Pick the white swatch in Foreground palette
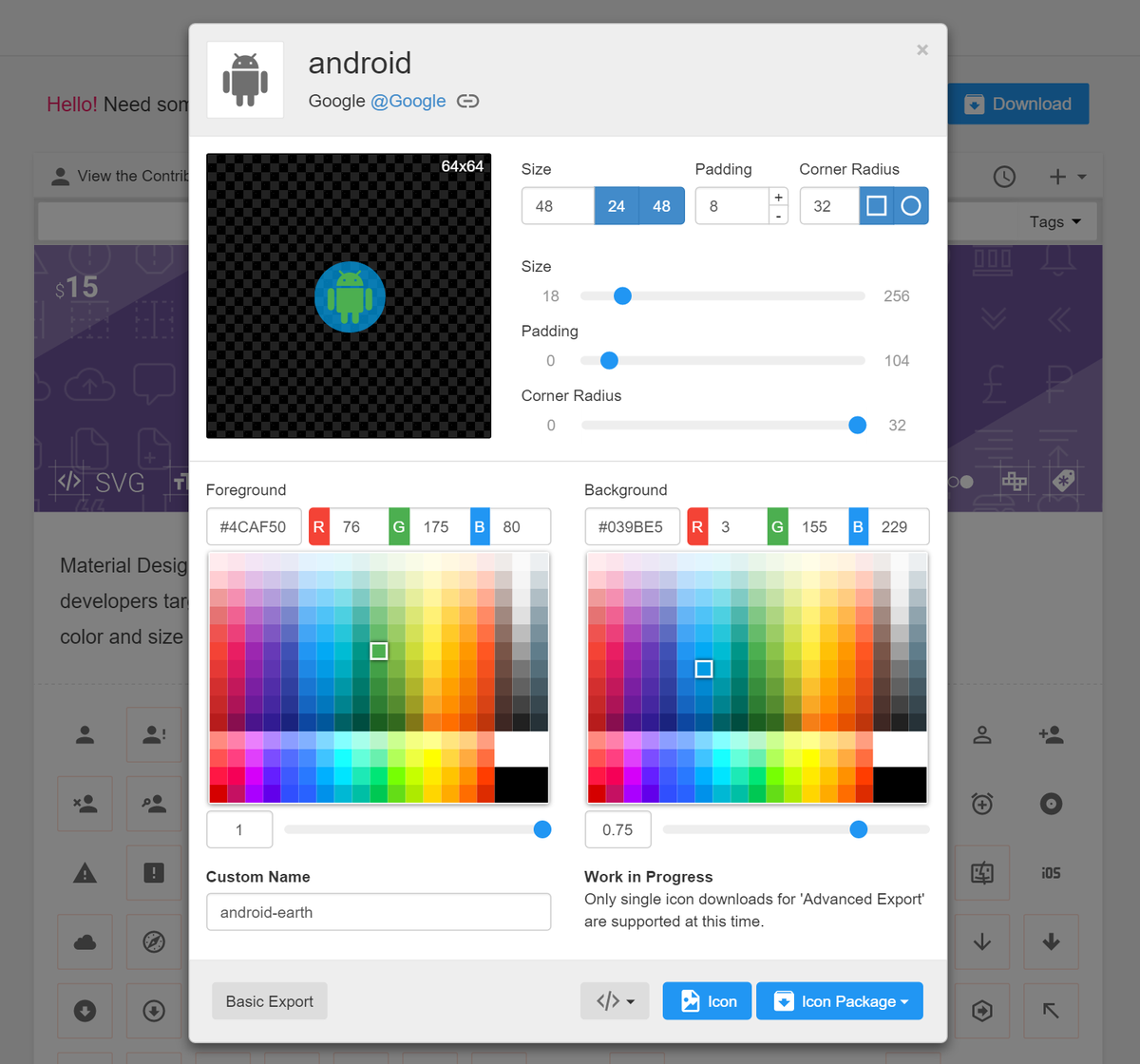 pyautogui.click(x=521, y=750)
